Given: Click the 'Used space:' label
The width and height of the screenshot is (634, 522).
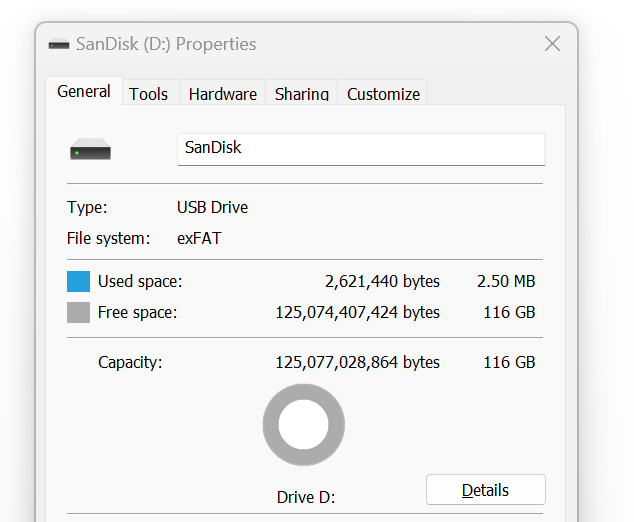Looking at the screenshot, I should 140,281.
